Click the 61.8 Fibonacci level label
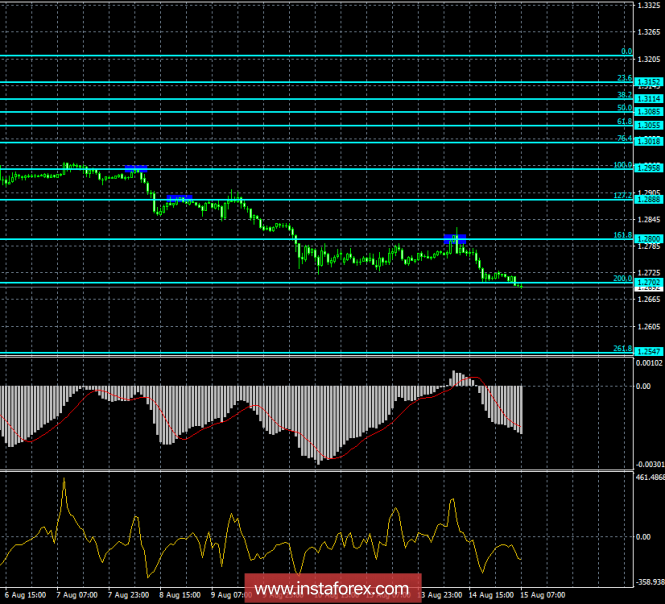 (623, 121)
